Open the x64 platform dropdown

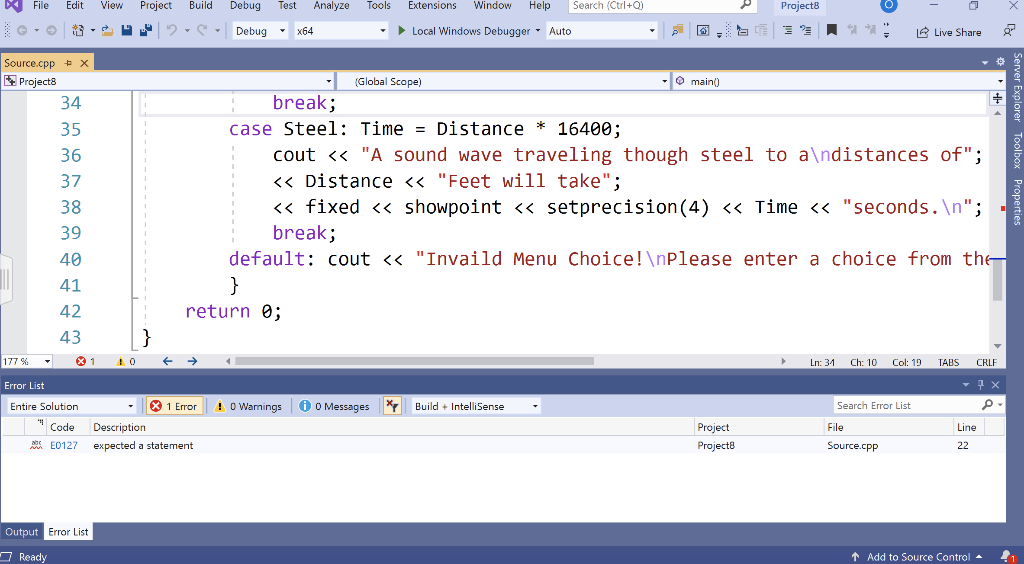coord(341,31)
